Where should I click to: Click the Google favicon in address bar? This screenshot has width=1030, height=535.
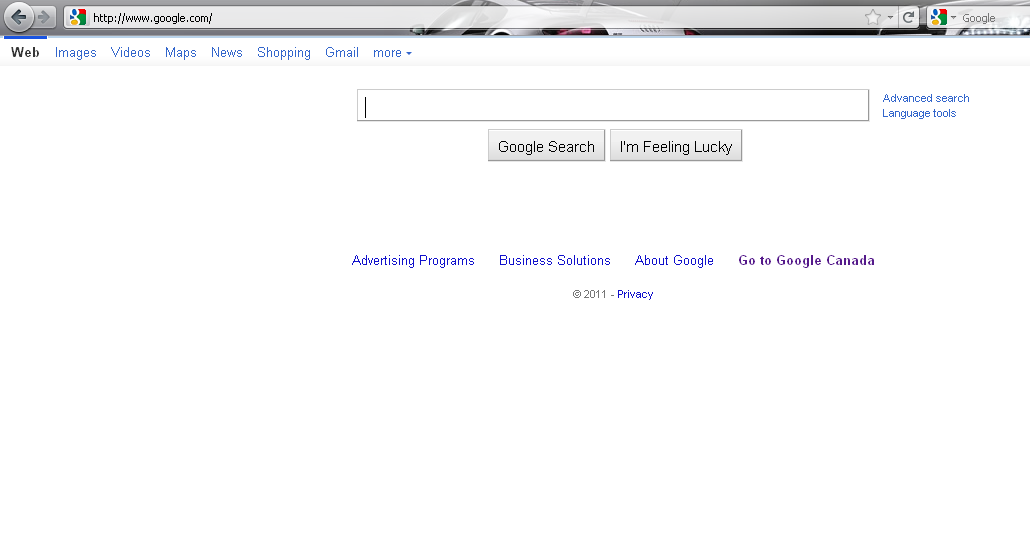click(78, 18)
